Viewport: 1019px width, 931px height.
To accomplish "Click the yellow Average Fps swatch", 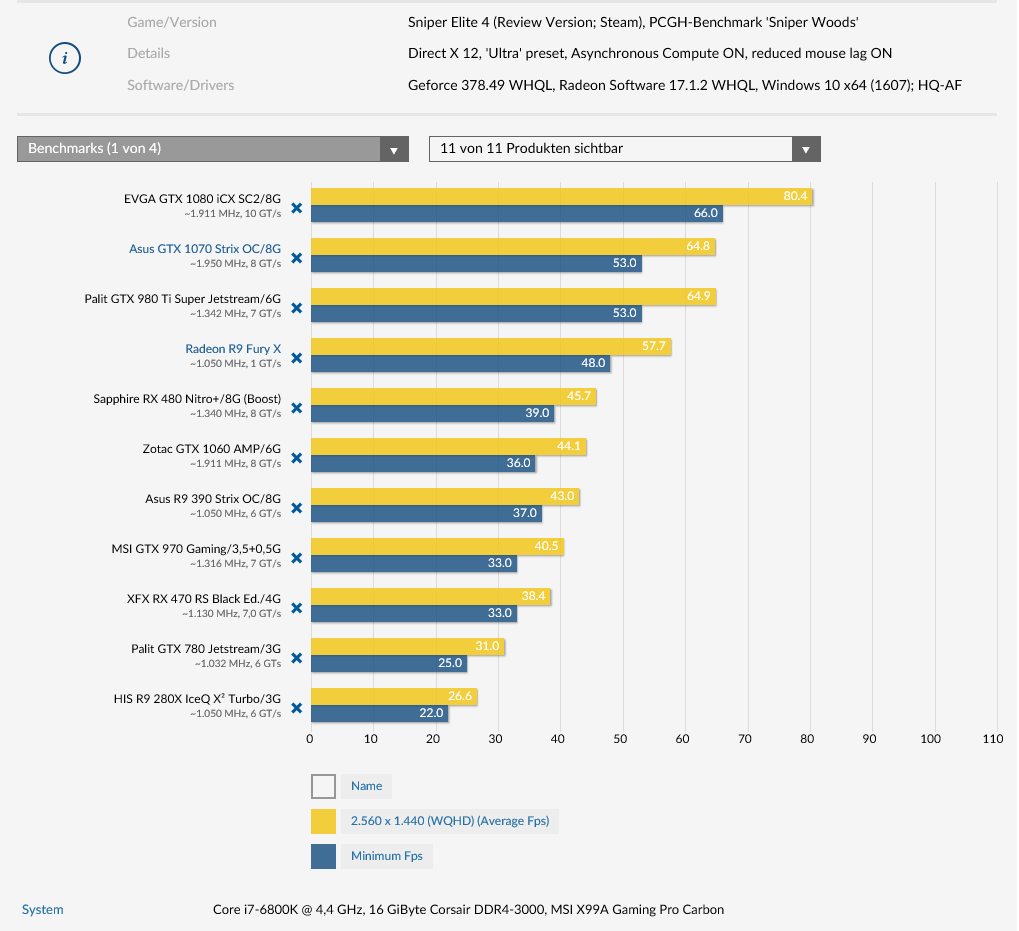I will click(x=323, y=821).
